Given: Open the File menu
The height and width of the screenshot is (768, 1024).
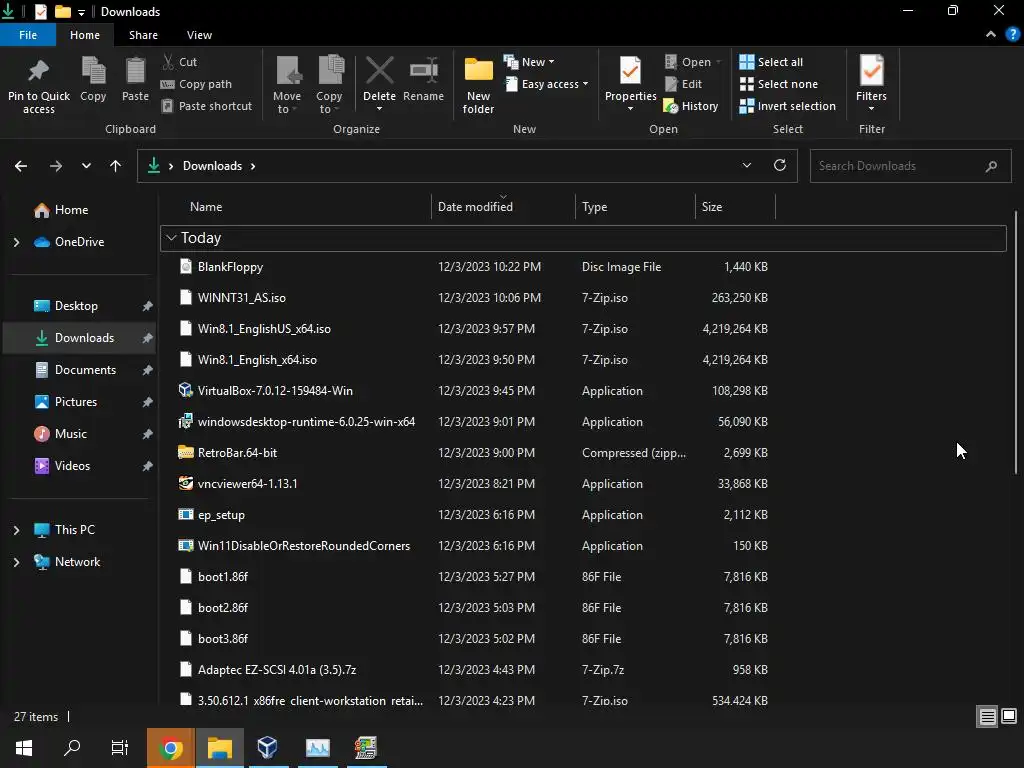Looking at the screenshot, I should (x=28, y=35).
